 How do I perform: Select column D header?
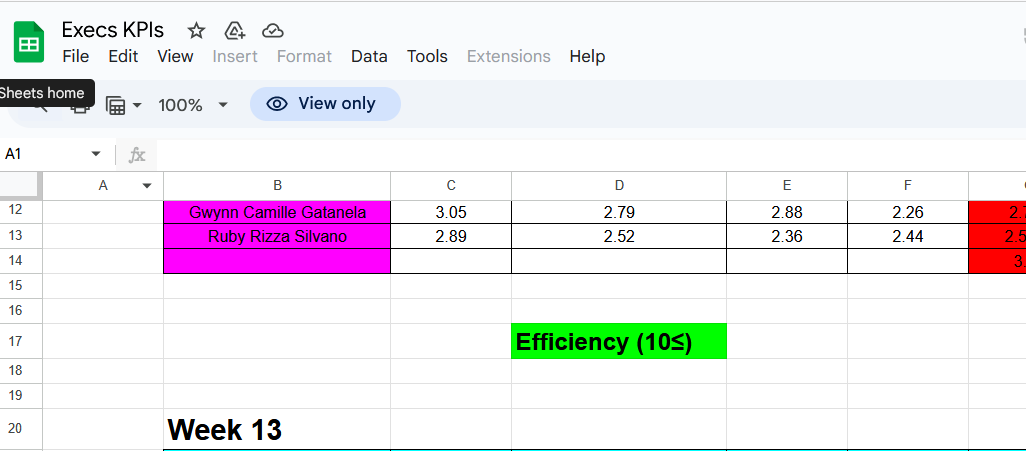pos(619,185)
